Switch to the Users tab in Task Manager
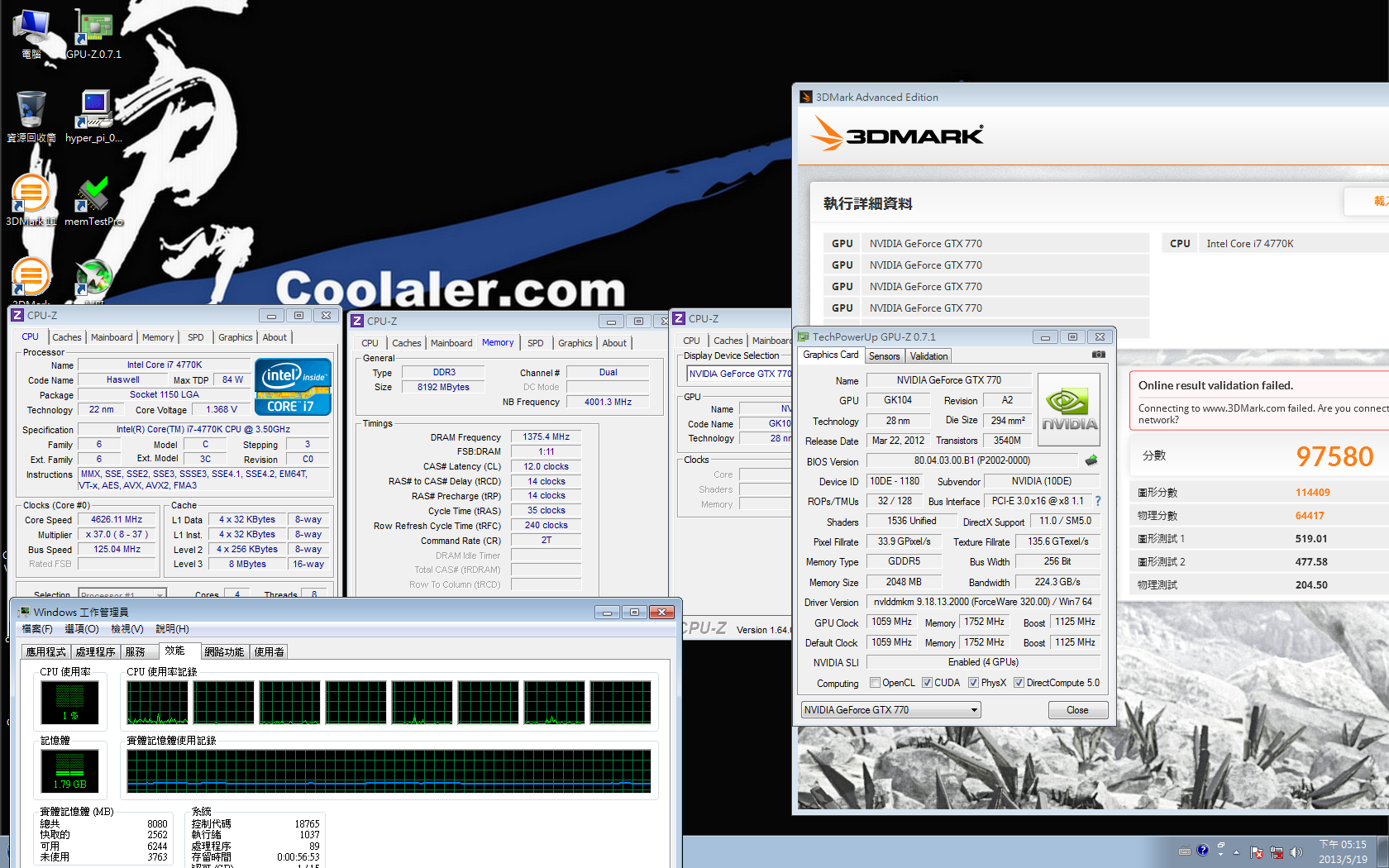Viewport: 1389px width, 868px height. 269,651
